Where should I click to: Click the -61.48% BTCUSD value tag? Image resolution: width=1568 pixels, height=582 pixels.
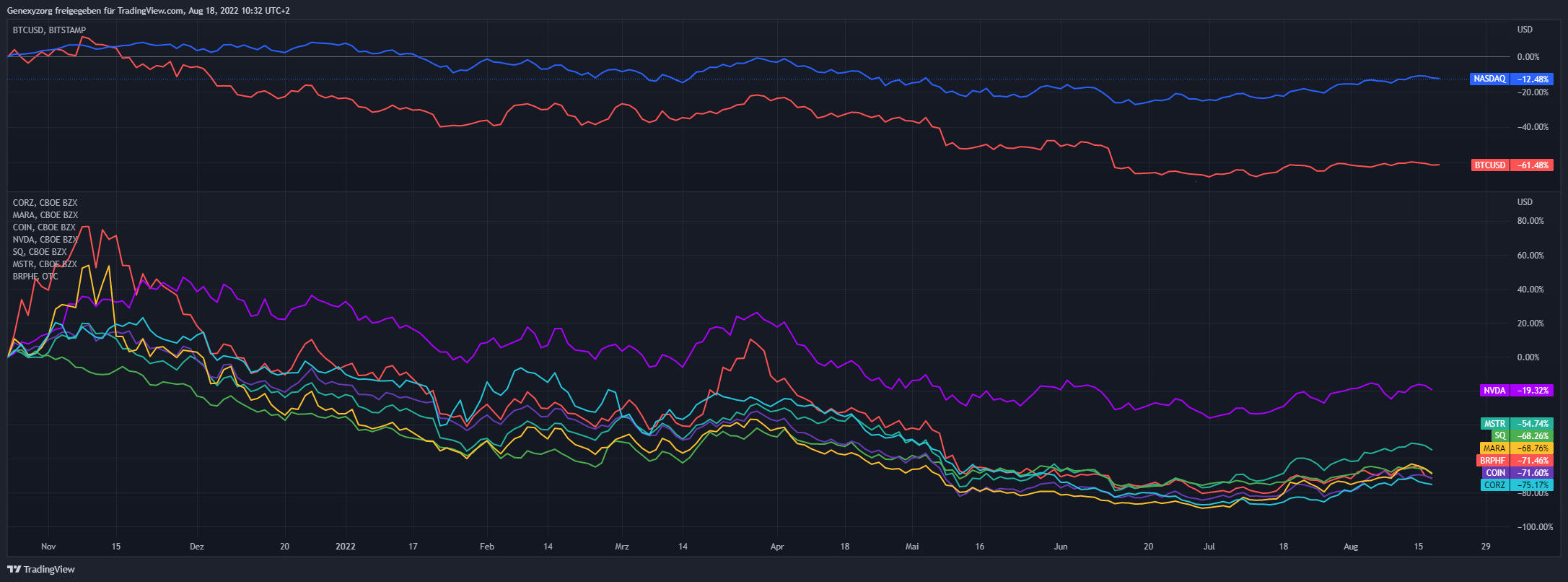point(1532,165)
